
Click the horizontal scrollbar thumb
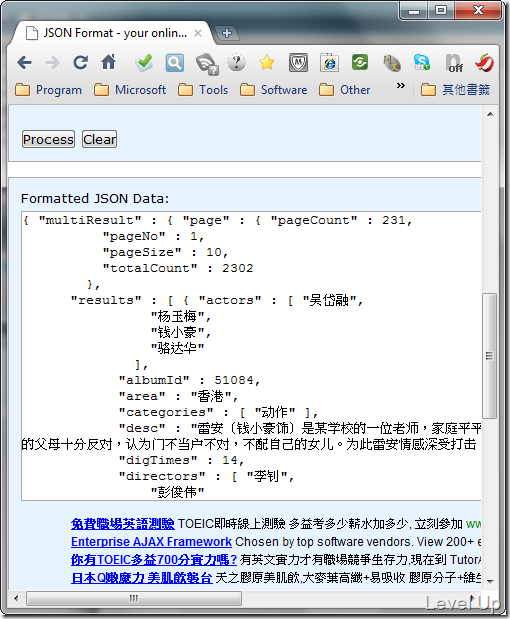tap(134, 598)
